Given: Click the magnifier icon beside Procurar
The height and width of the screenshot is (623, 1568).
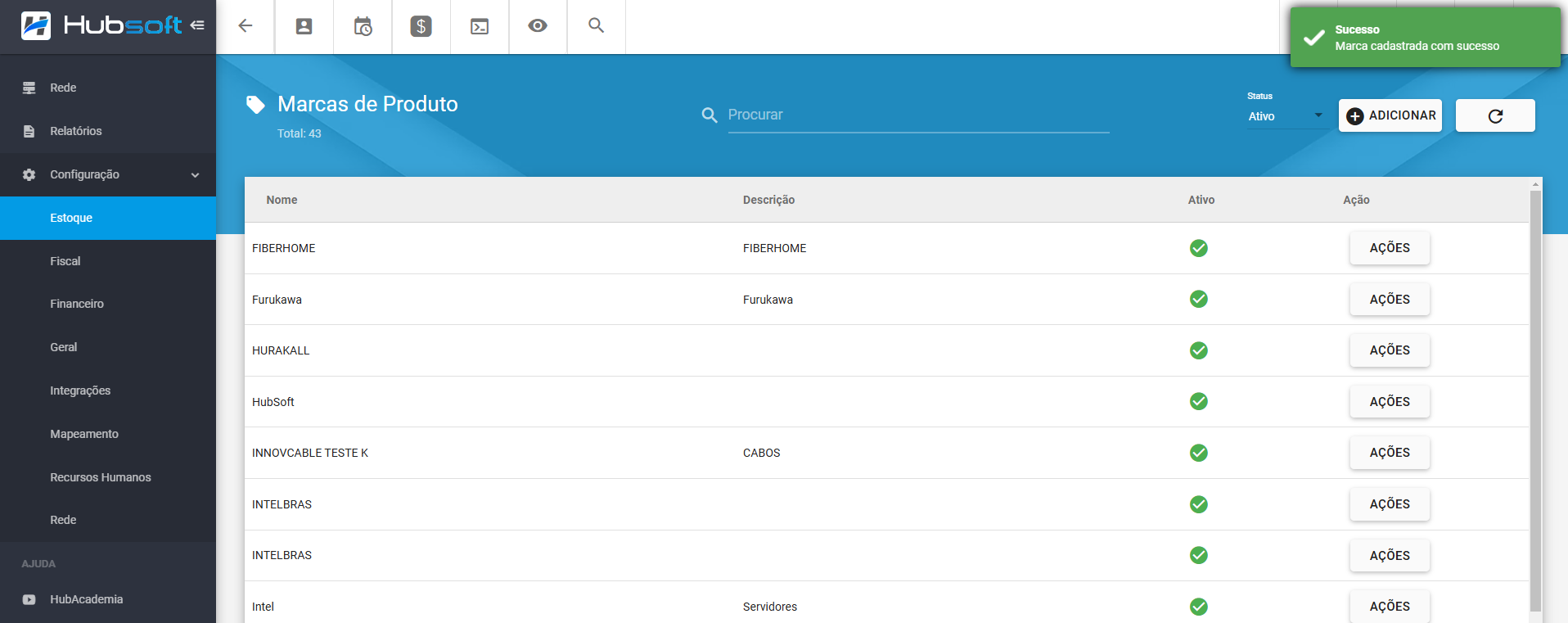Looking at the screenshot, I should [710, 115].
